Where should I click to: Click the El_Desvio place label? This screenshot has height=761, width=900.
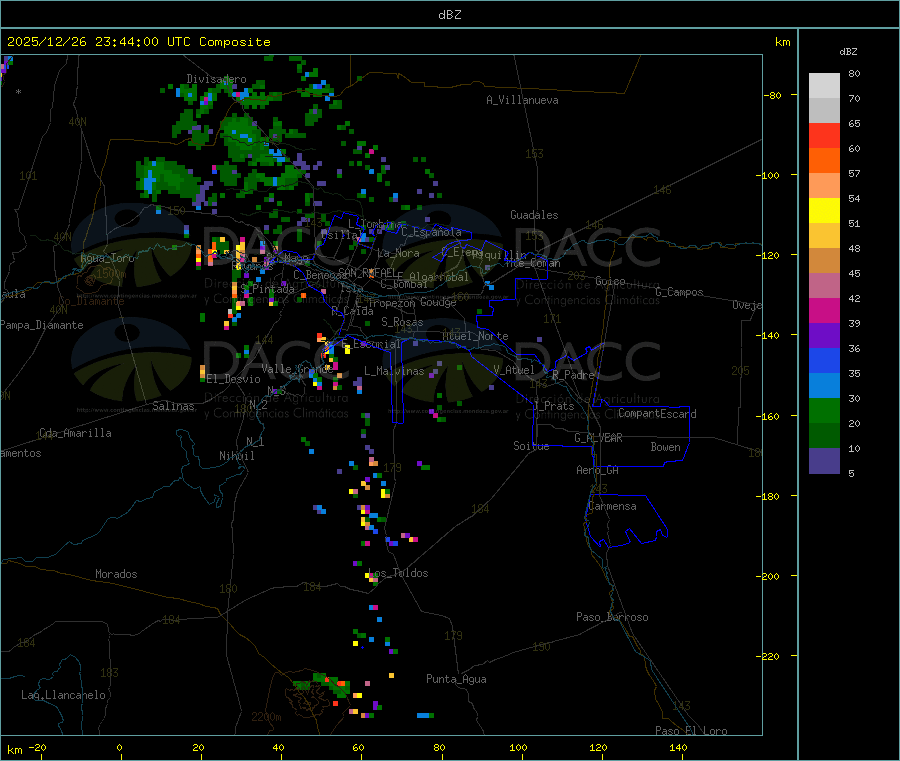click(x=233, y=379)
